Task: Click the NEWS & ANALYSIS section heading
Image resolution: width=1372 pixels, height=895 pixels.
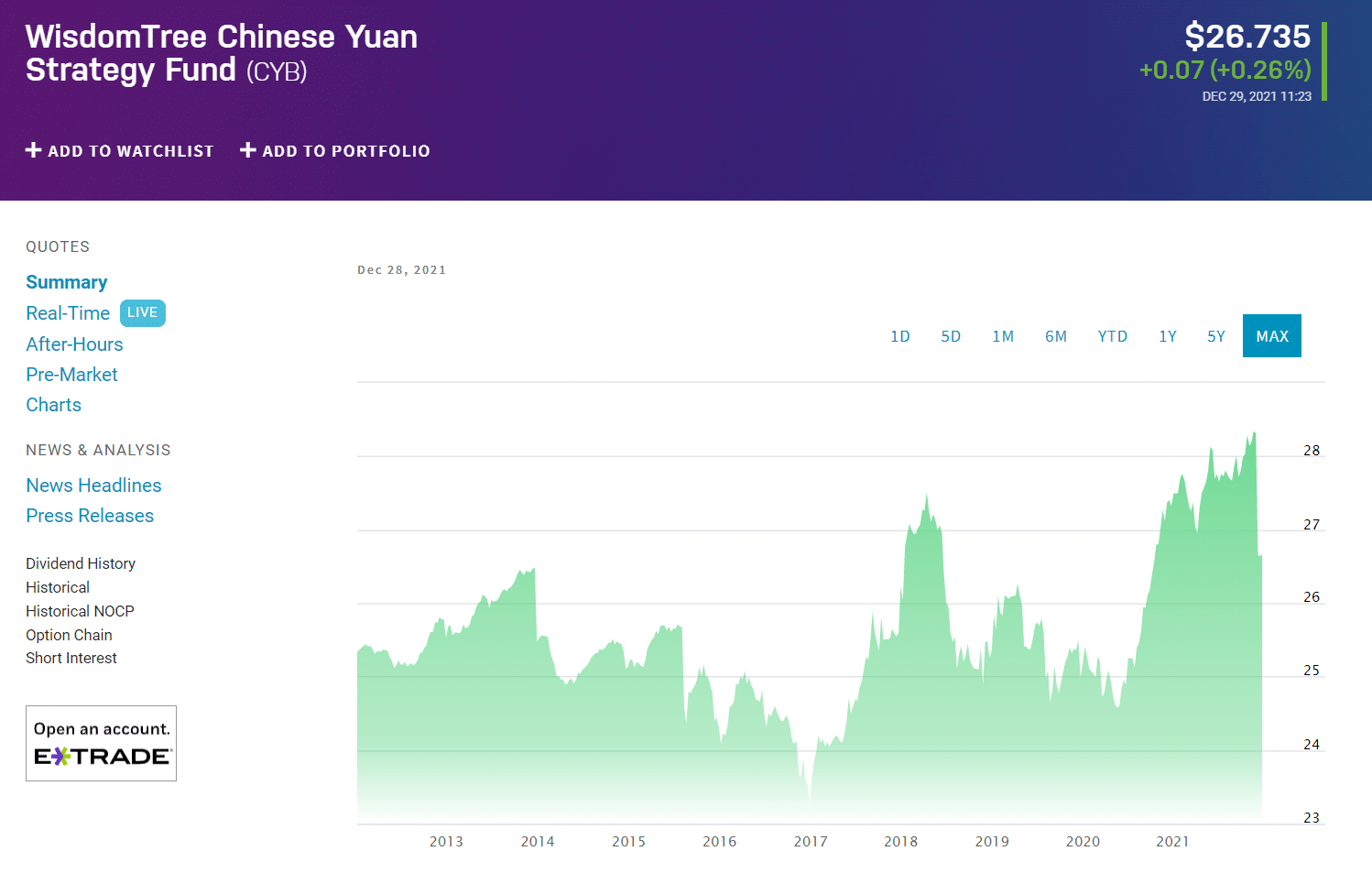Action: [x=98, y=450]
